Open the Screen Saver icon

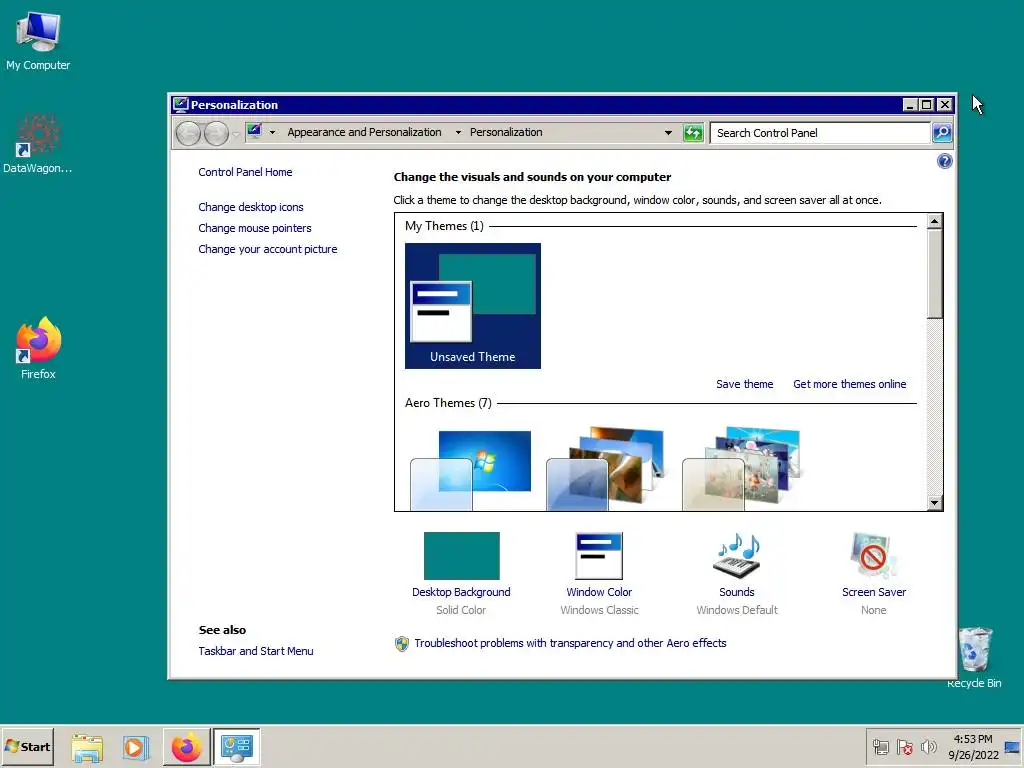[874, 556]
